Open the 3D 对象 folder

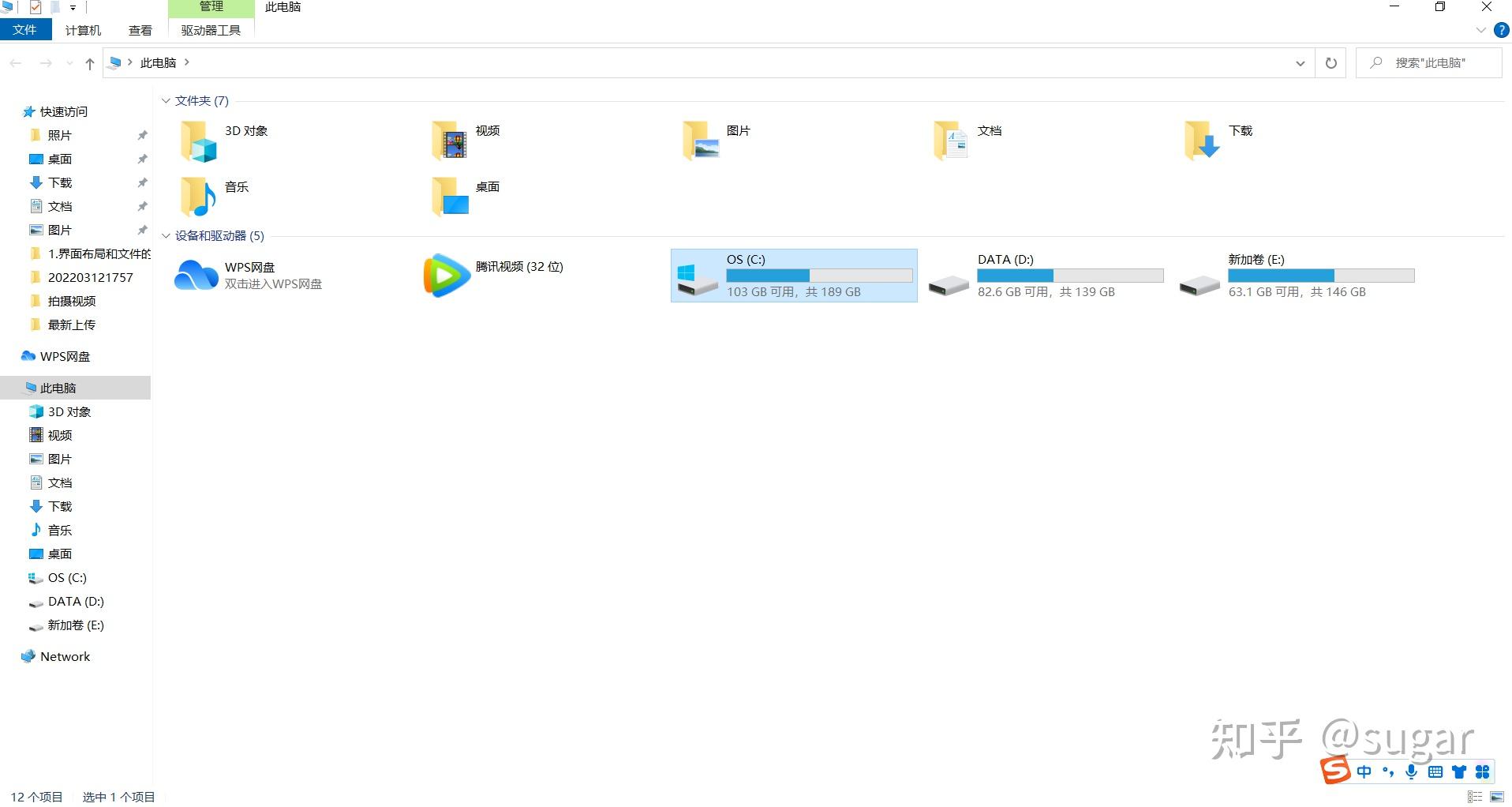coord(197,140)
